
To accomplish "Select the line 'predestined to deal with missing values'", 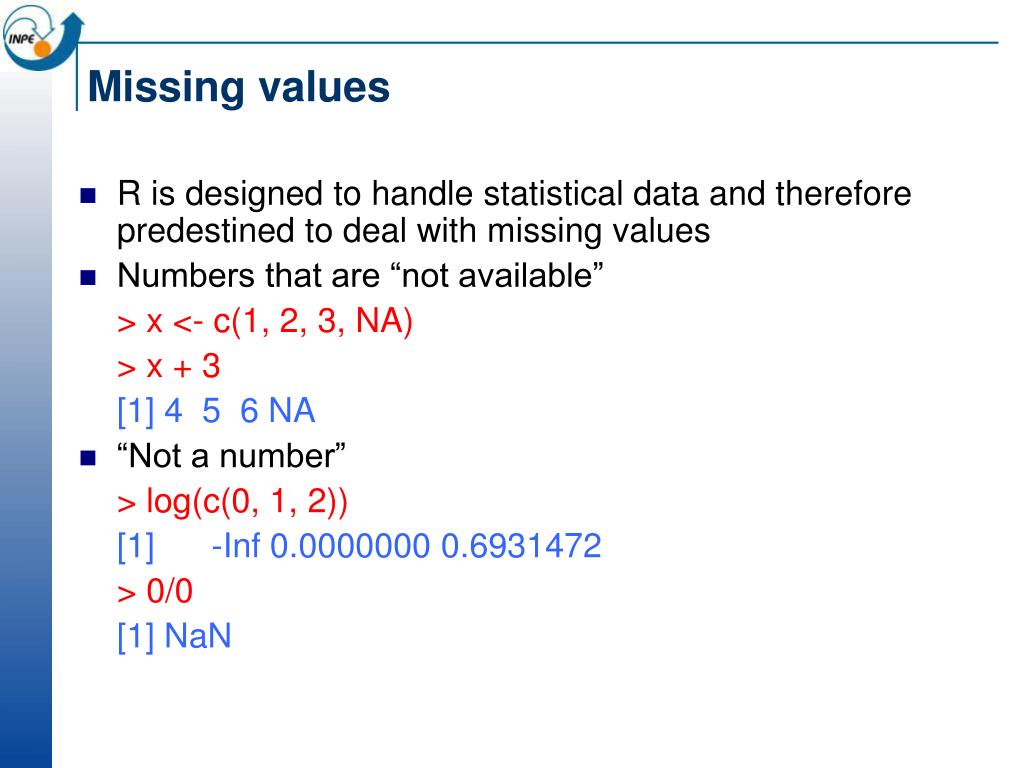I will tap(413, 231).
